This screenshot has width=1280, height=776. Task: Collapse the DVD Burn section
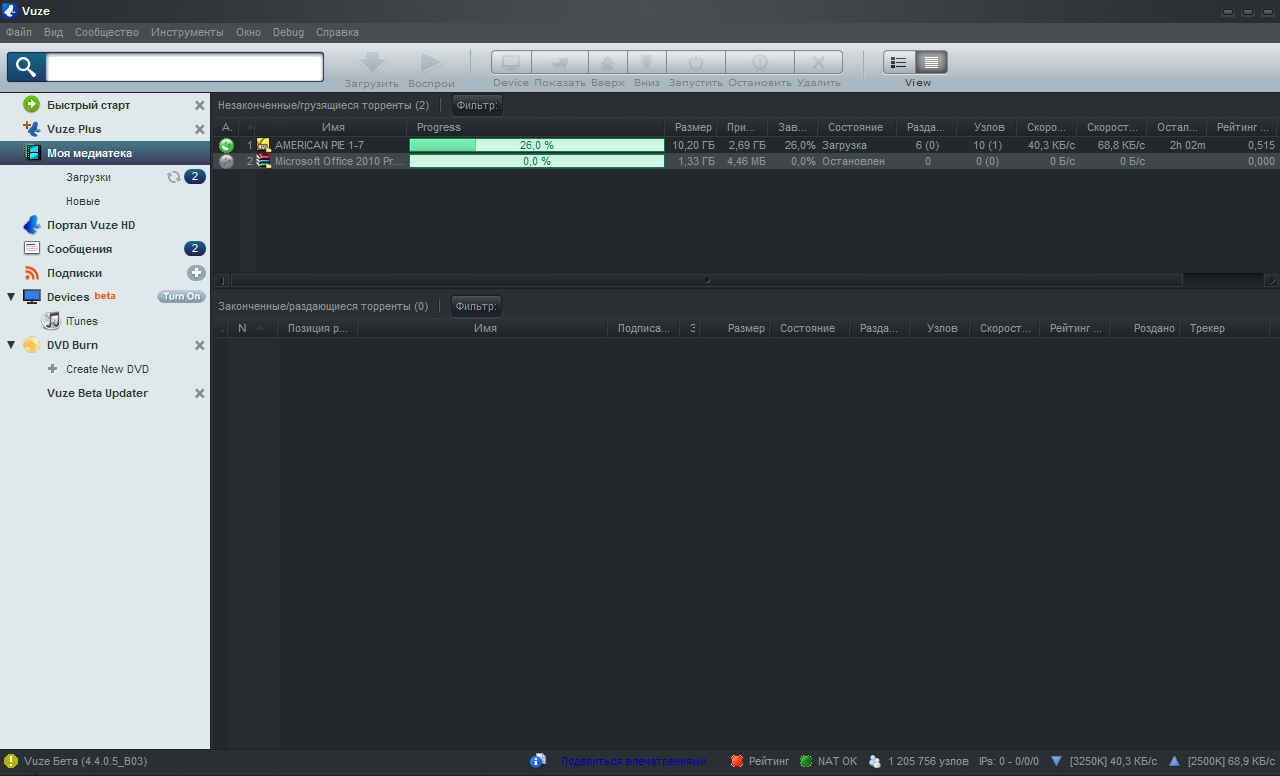click(x=11, y=345)
